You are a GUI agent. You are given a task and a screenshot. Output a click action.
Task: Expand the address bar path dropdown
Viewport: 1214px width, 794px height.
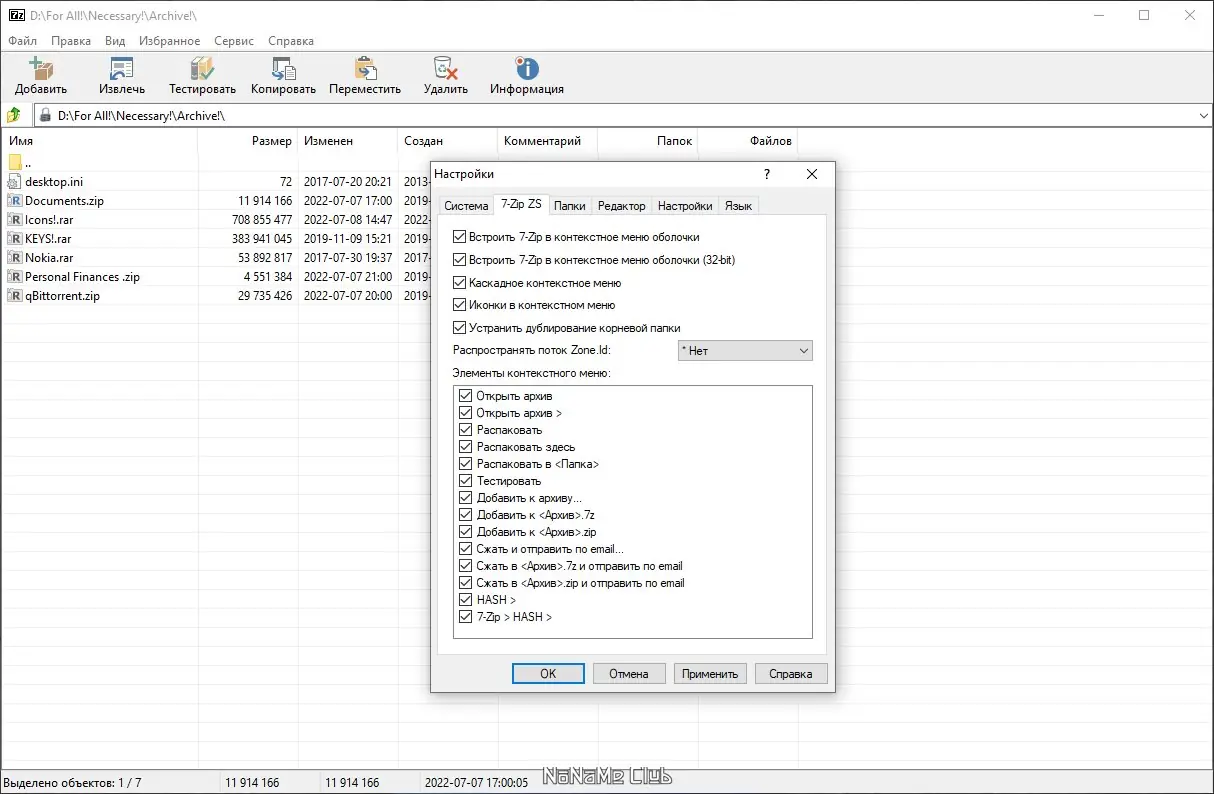coord(1203,116)
